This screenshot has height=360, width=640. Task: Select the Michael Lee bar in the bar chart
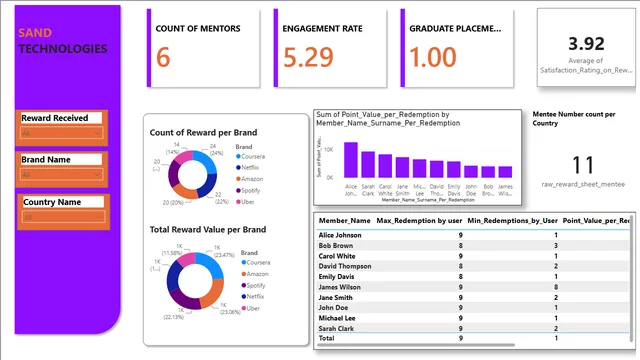(x=420, y=168)
